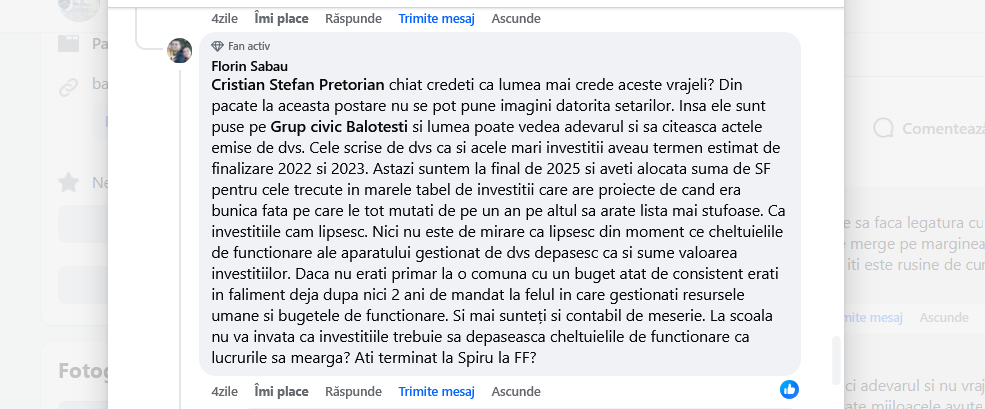985x409 pixels.
Task: Click the 4zile timestamp below Florin's comment
Action: click(226, 389)
